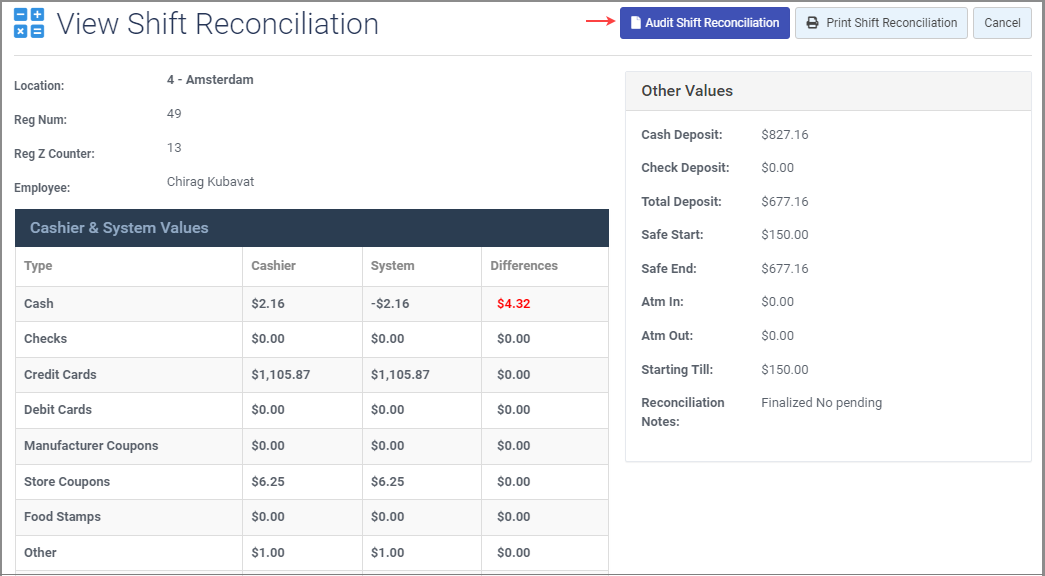
Task: Click the location value 4 - Amsterdam
Action: (210, 80)
